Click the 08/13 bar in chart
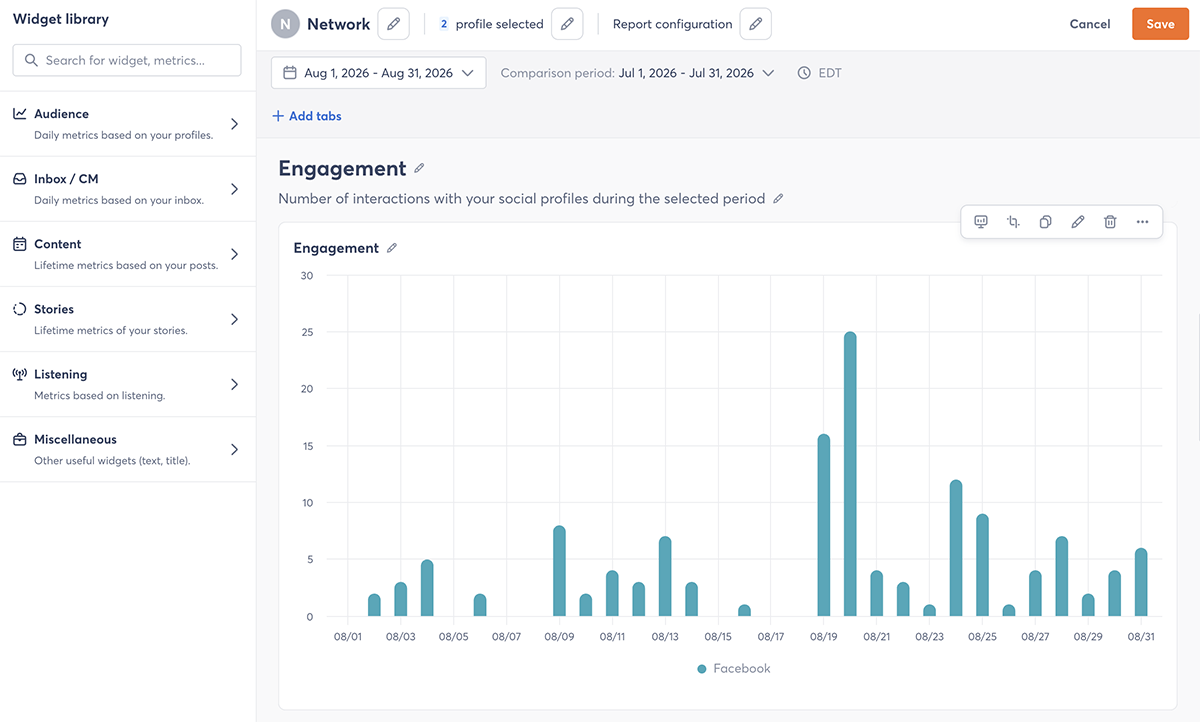Image resolution: width=1200 pixels, height=722 pixels. (x=665, y=576)
